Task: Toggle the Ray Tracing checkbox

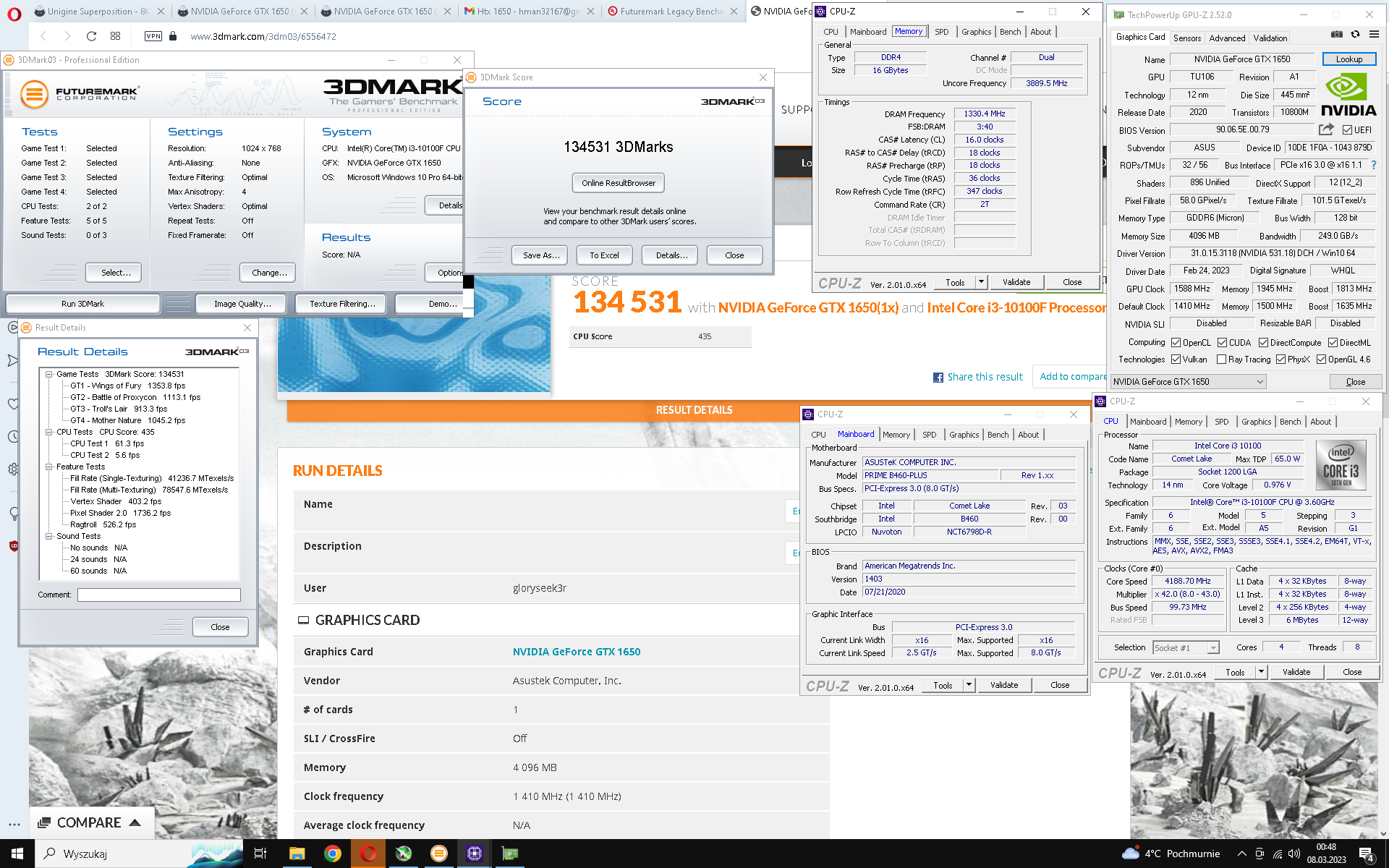Action: pos(1221,359)
